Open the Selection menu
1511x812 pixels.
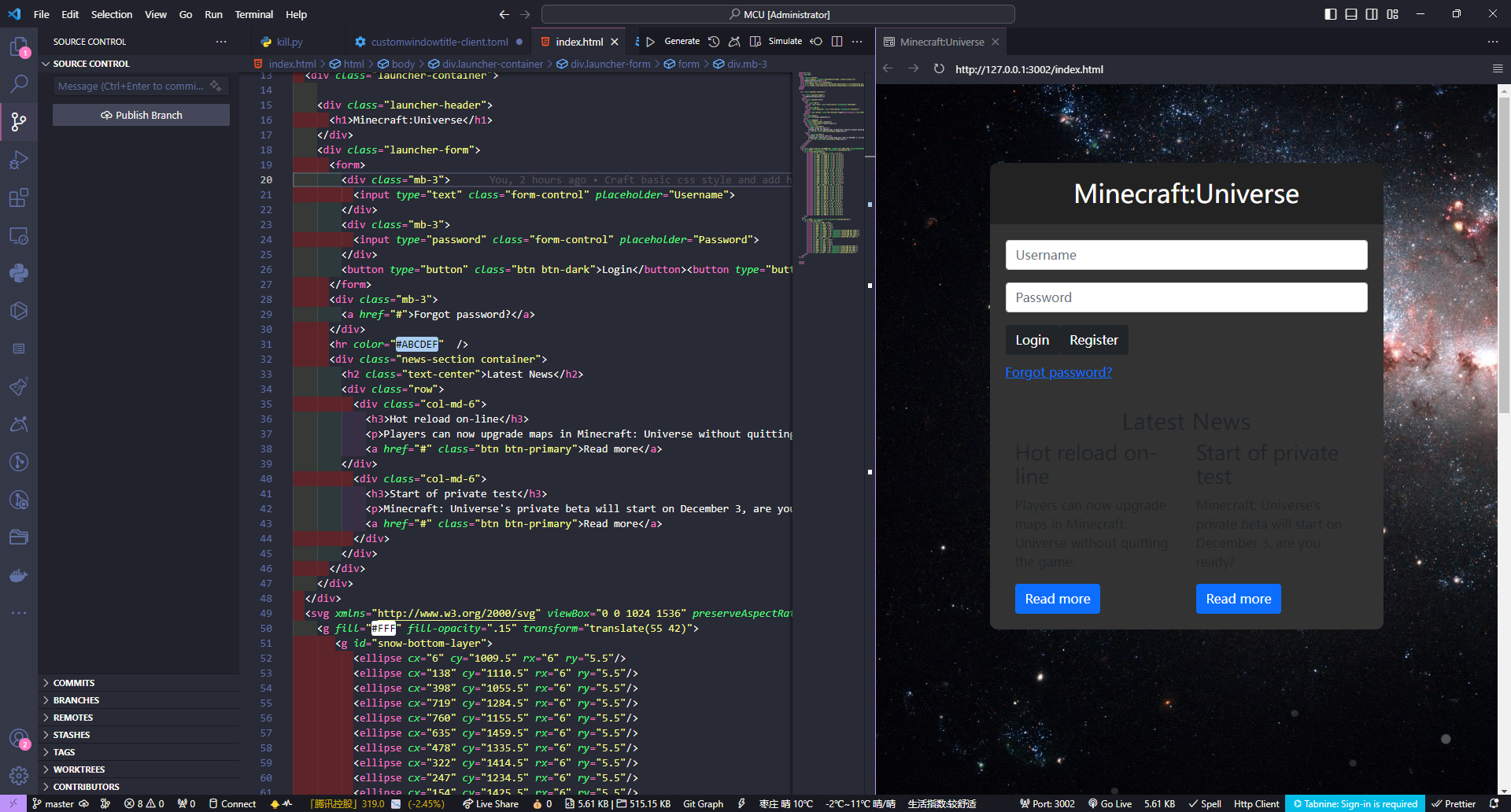point(112,14)
